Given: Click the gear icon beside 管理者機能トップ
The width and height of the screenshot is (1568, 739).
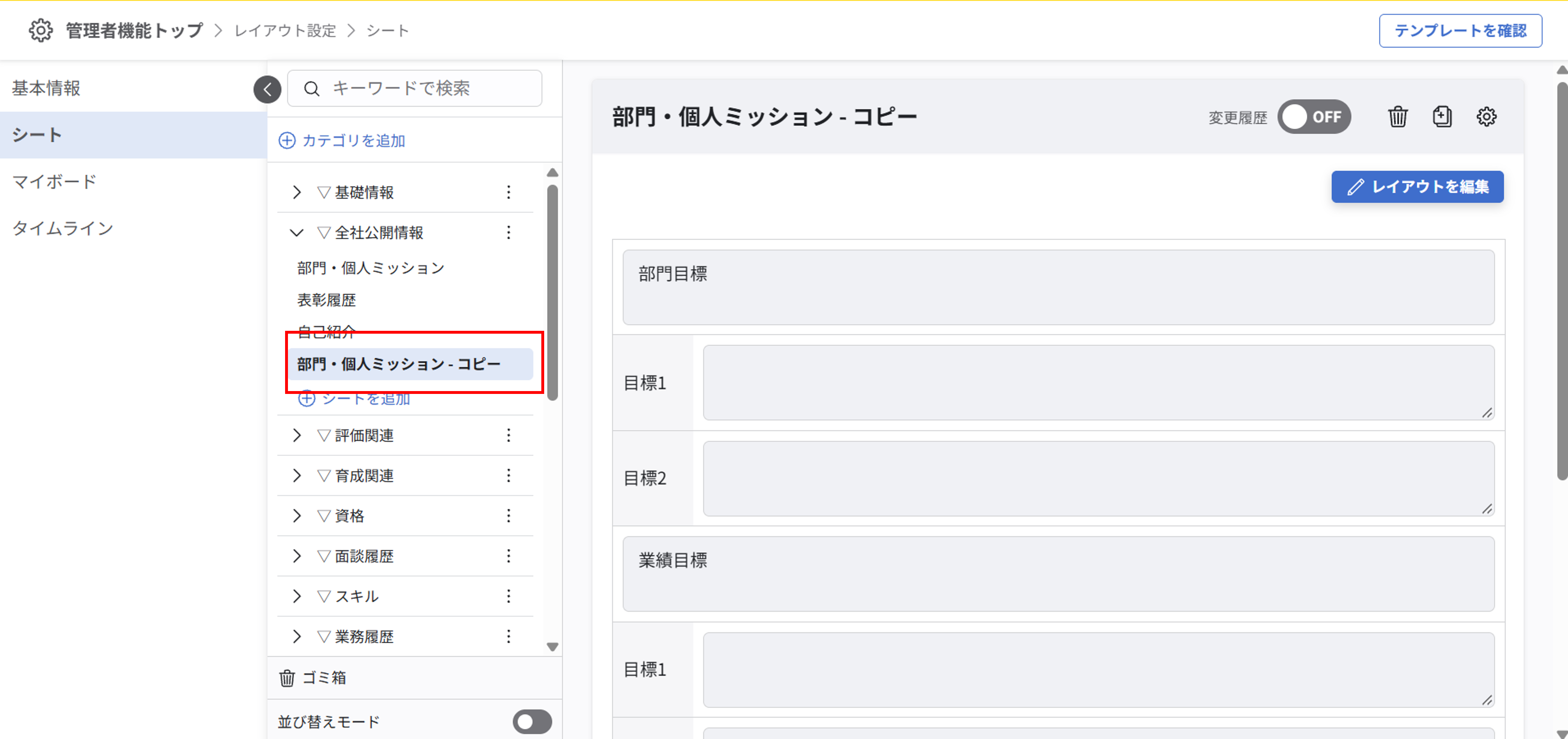Looking at the screenshot, I should tap(41, 30).
